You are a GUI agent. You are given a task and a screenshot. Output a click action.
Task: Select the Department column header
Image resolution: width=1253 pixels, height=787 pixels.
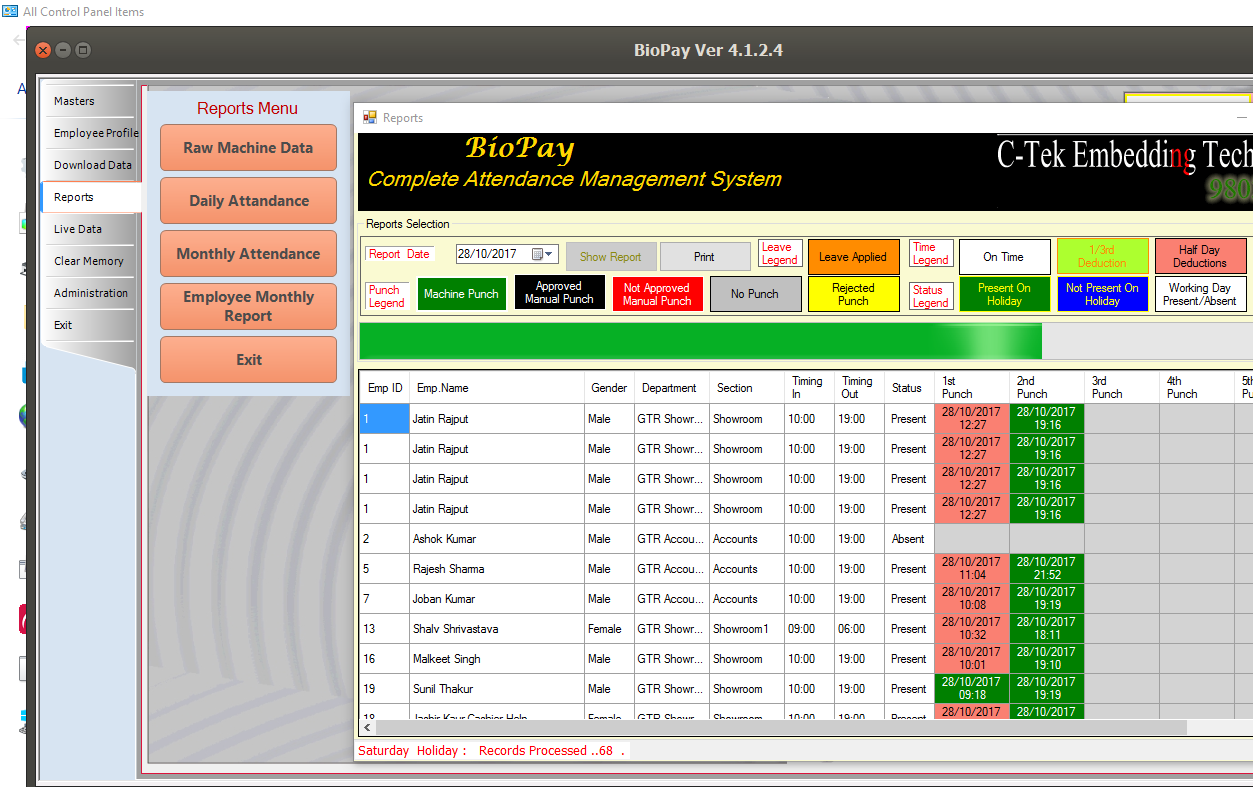pyautogui.click(x=672, y=388)
